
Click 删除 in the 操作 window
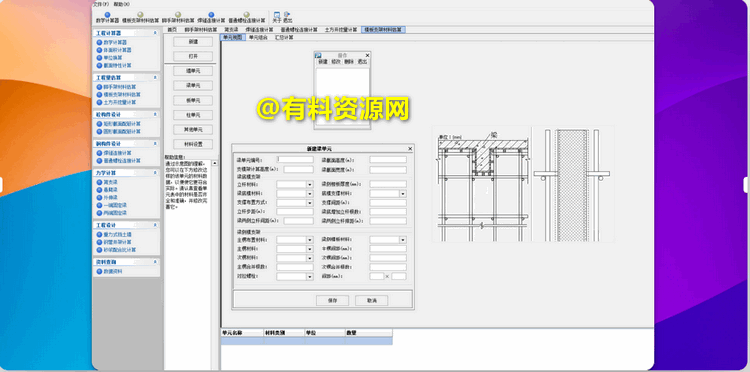pos(349,62)
